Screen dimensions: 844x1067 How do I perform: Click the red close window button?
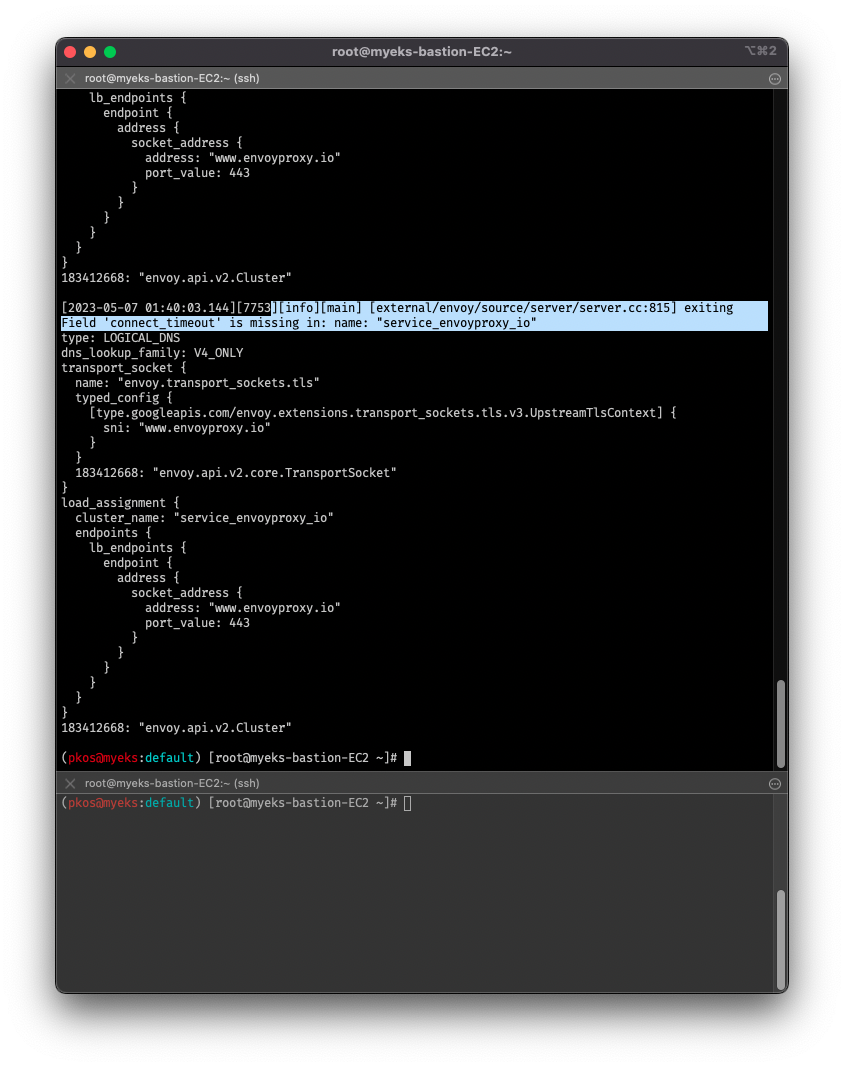[x=70, y=52]
